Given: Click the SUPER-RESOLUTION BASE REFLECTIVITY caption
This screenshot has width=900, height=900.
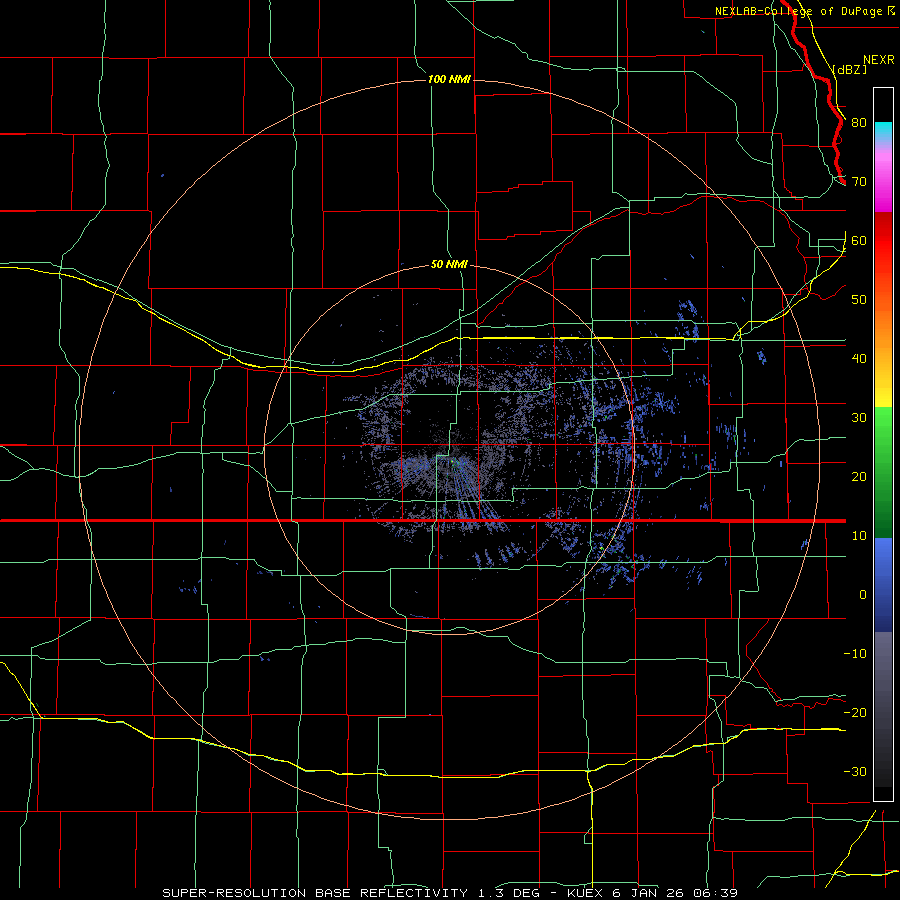Looking at the screenshot, I should (x=315, y=893).
